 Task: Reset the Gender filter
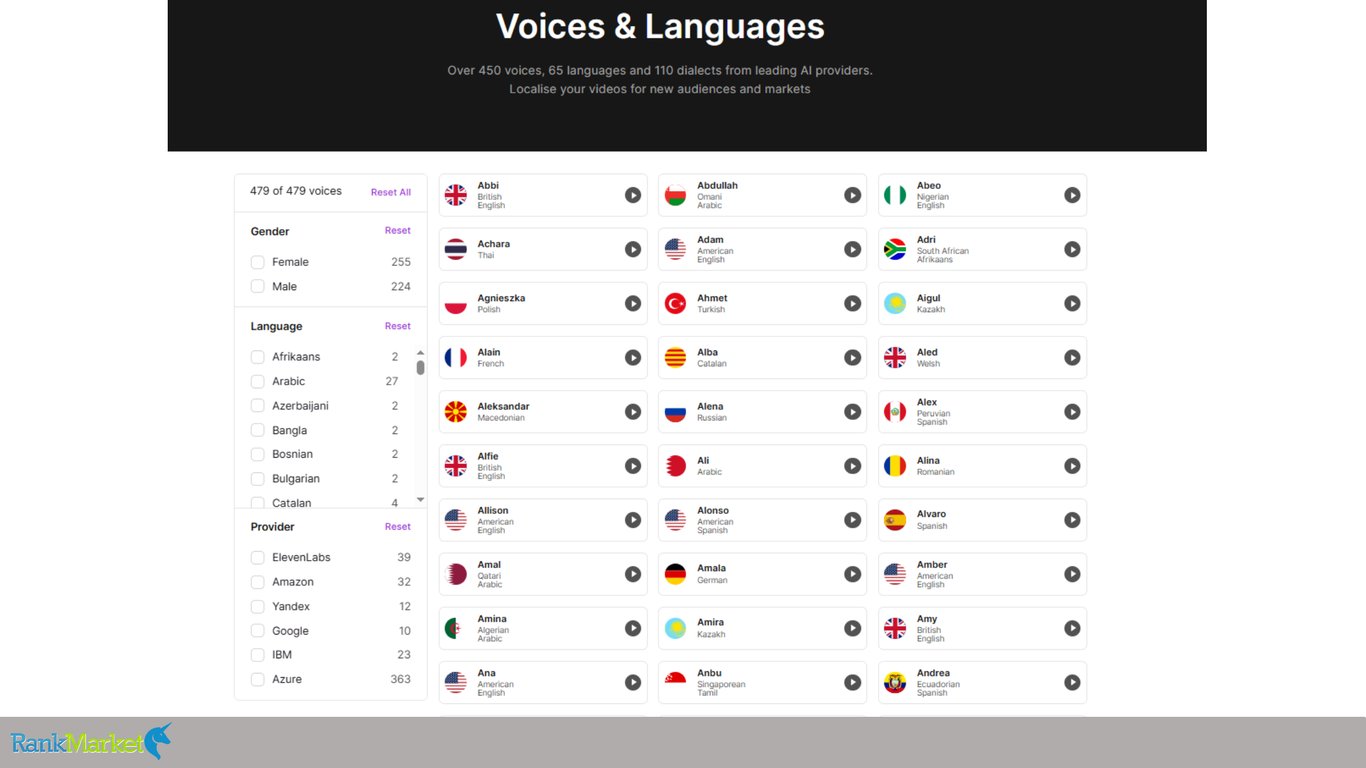(x=398, y=231)
